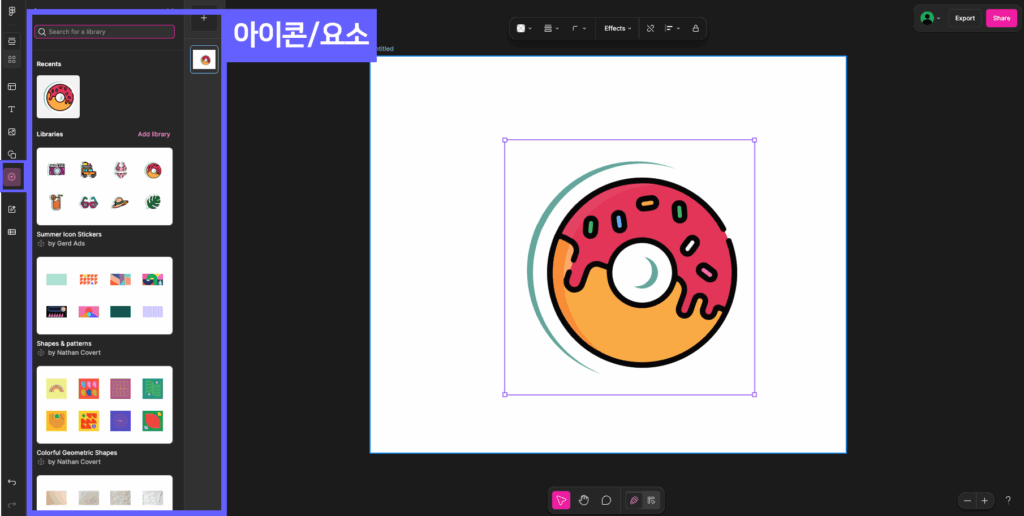
Task: Select the Hand tool
Action: (x=584, y=500)
